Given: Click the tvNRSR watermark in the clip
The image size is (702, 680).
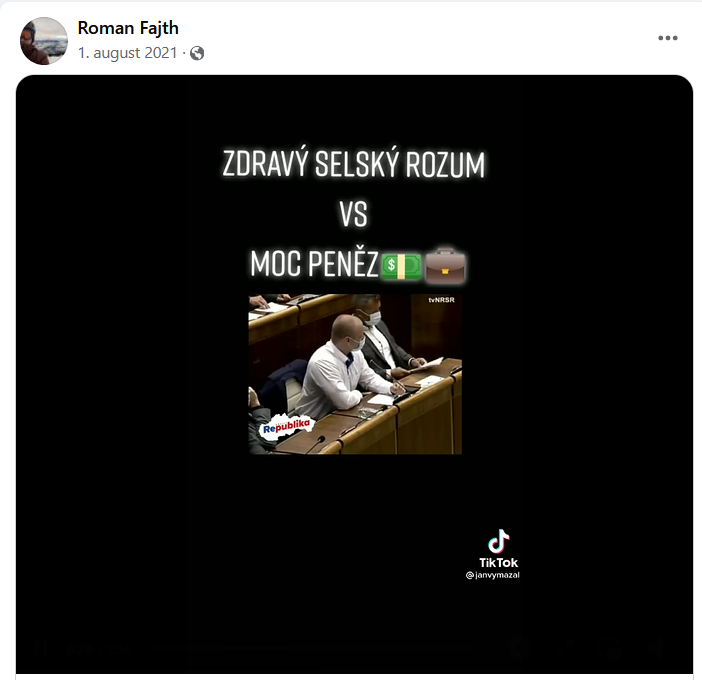Looking at the screenshot, I should [x=441, y=300].
